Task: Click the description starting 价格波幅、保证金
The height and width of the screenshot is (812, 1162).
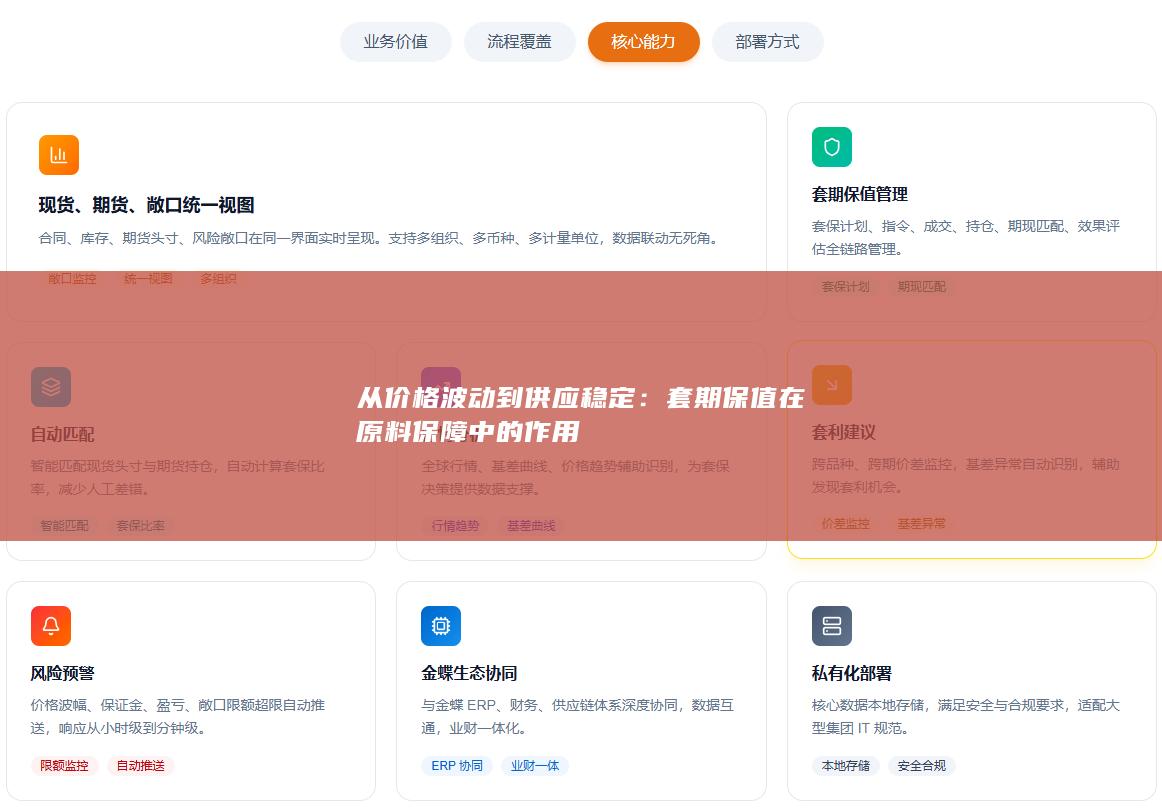Action: coord(178,716)
